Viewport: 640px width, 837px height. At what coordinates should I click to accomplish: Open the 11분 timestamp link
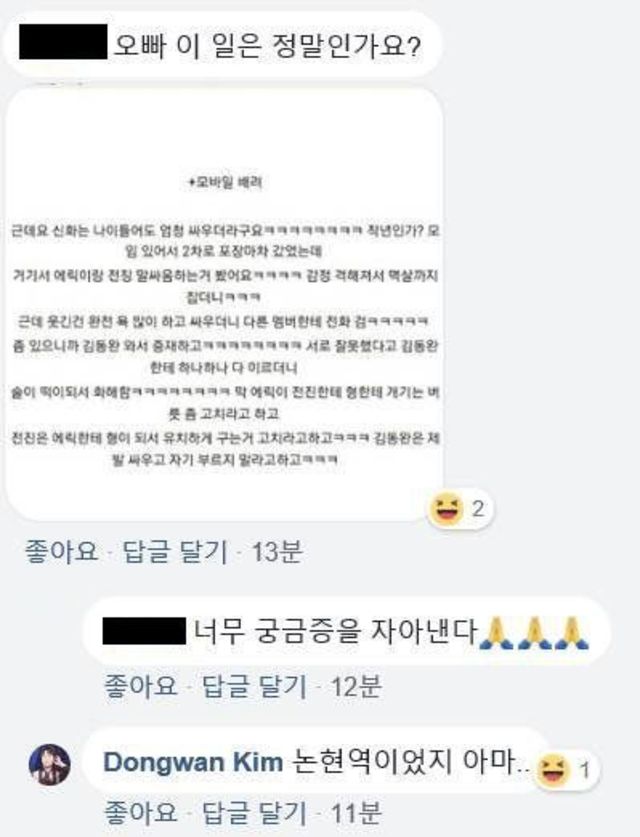[356, 812]
